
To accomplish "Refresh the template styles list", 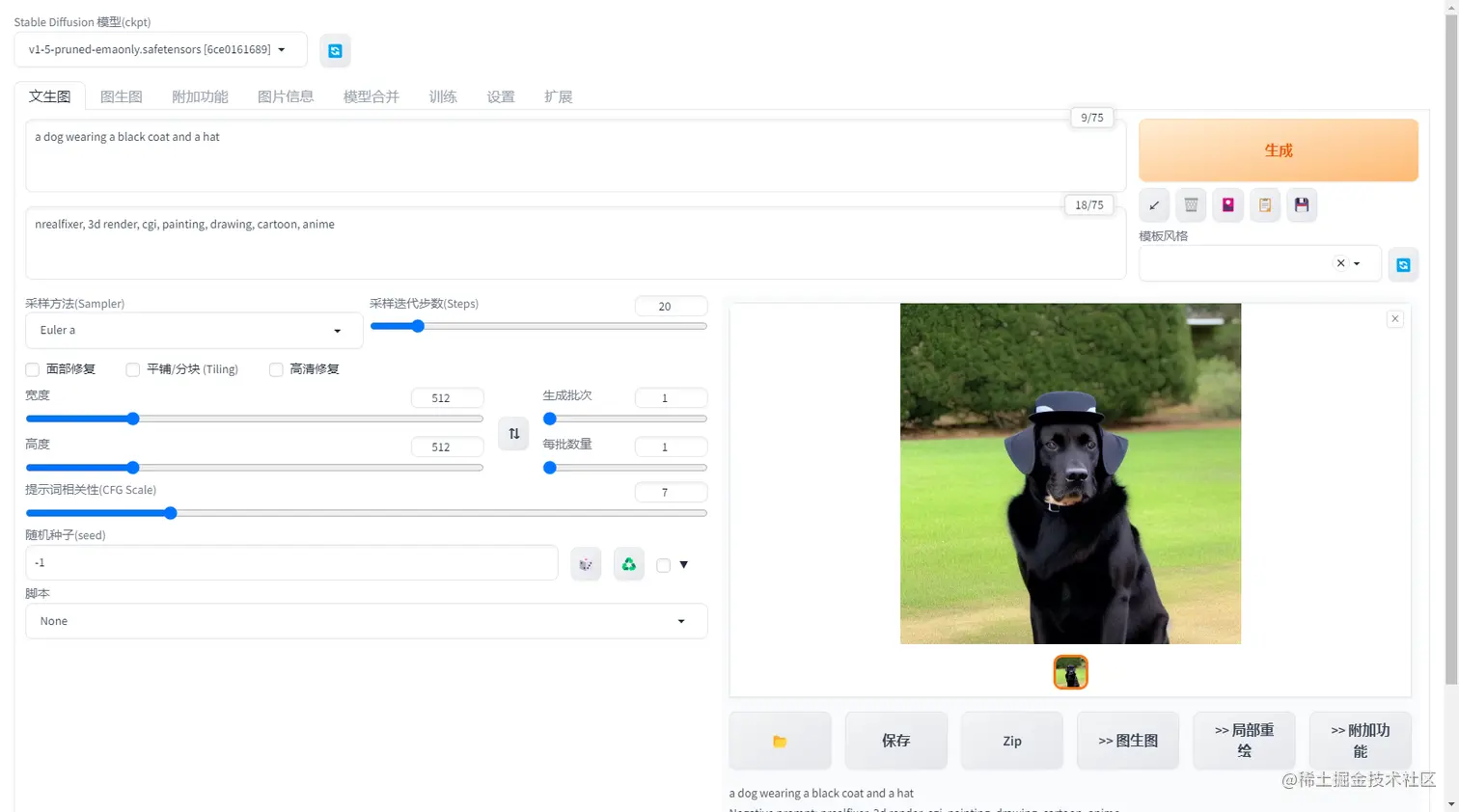I will click(x=1403, y=264).
